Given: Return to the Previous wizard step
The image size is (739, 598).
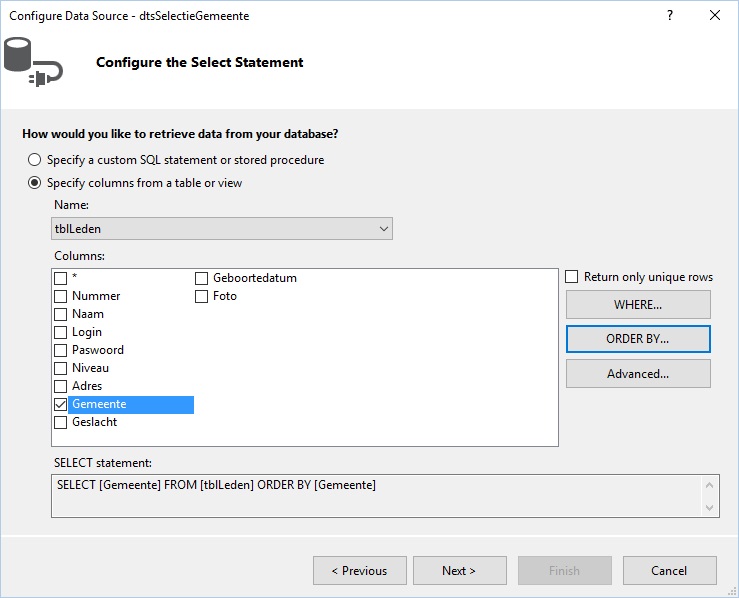Looking at the screenshot, I should [360, 571].
